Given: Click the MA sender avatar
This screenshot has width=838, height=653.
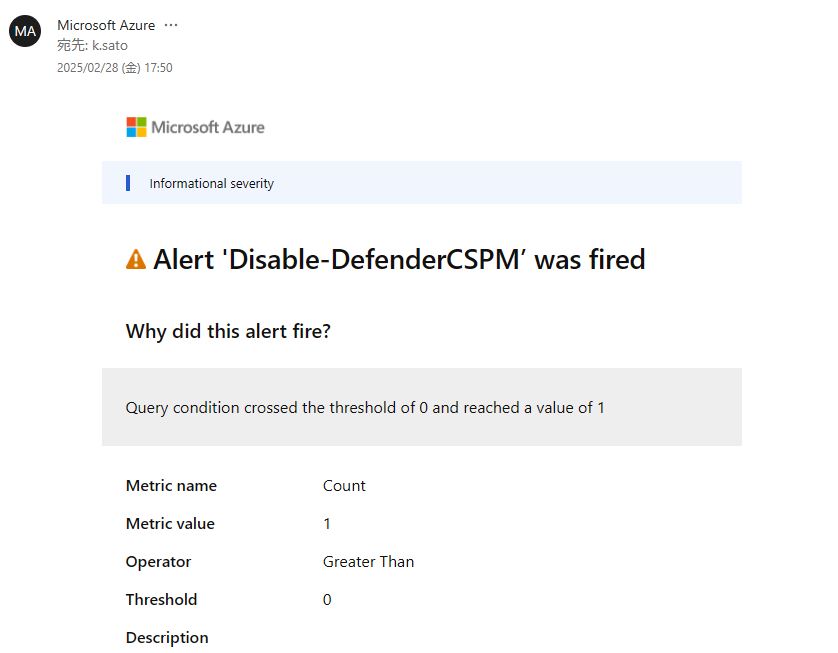Looking at the screenshot, I should point(25,31).
